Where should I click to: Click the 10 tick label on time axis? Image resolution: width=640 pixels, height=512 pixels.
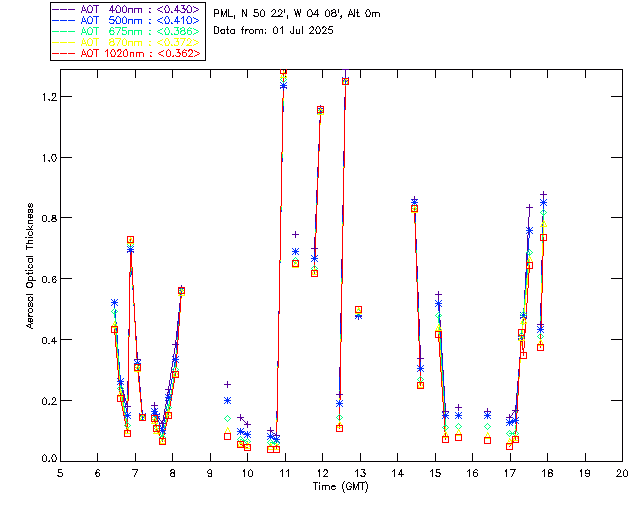click(247, 472)
